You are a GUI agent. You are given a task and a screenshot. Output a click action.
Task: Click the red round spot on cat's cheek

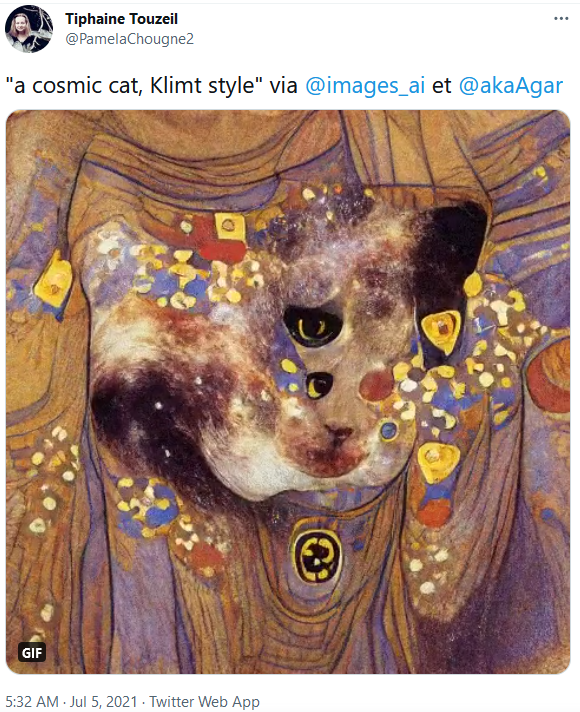click(x=376, y=385)
